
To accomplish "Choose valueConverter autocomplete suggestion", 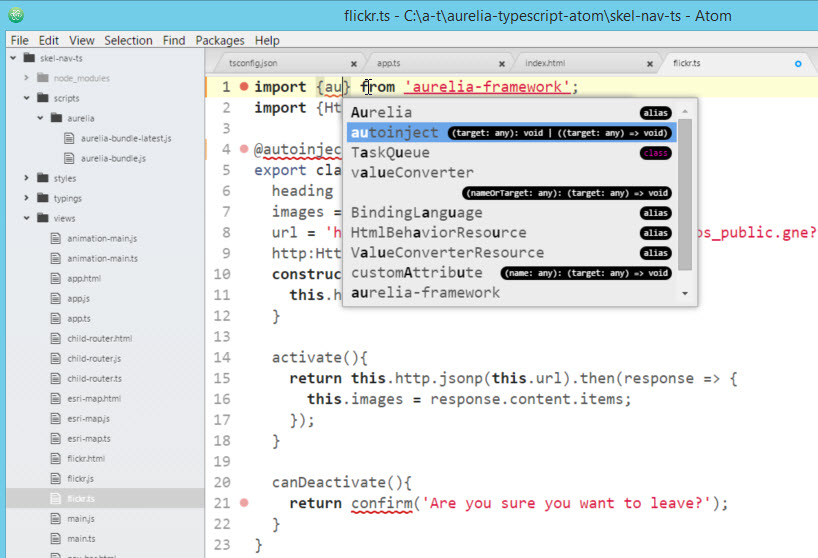I will click(511, 182).
